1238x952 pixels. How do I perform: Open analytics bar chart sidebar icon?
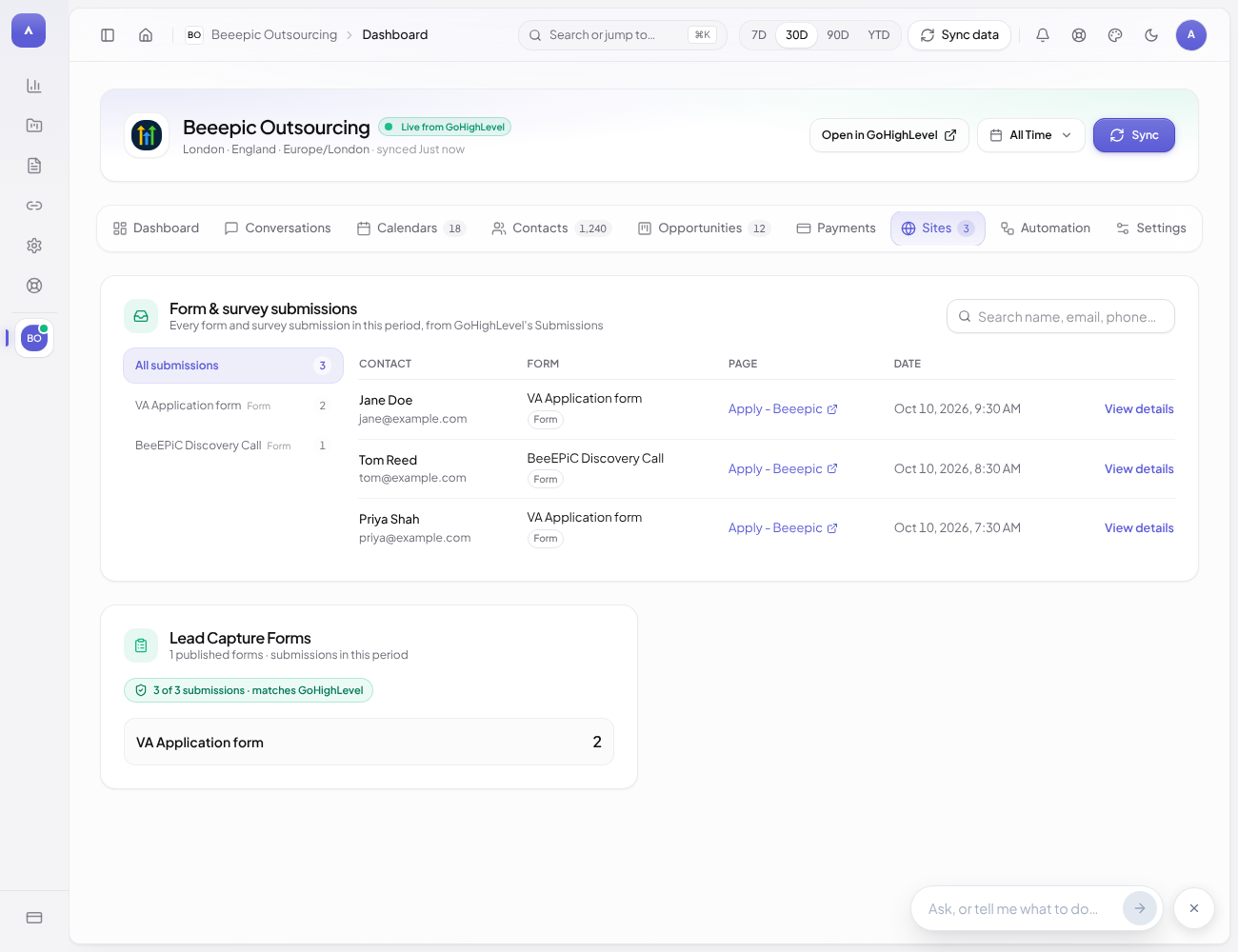(34, 86)
